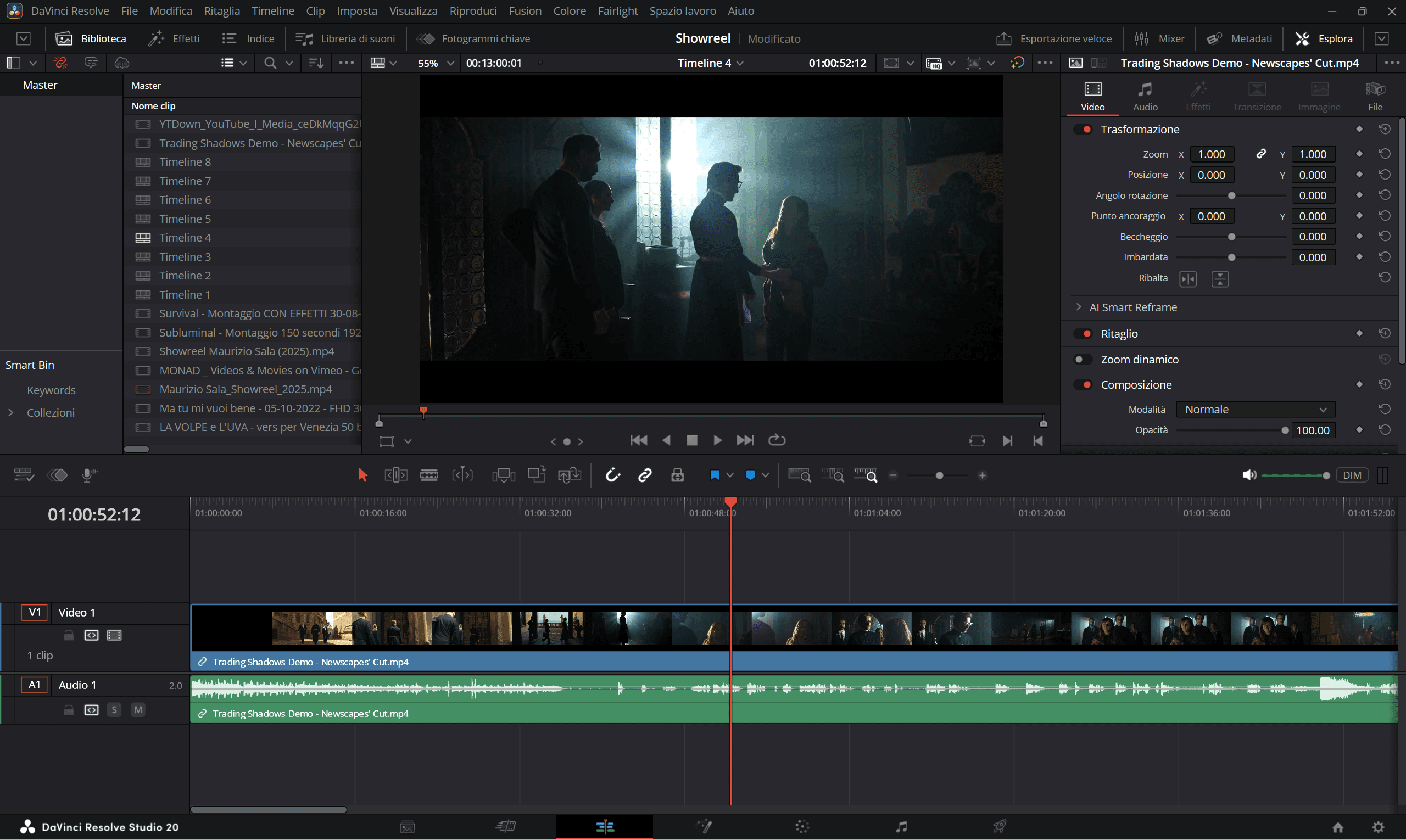Open the Modalità Normale dropdown
Image resolution: width=1406 pixels, height=840 pixels.
click(1256, 409)
